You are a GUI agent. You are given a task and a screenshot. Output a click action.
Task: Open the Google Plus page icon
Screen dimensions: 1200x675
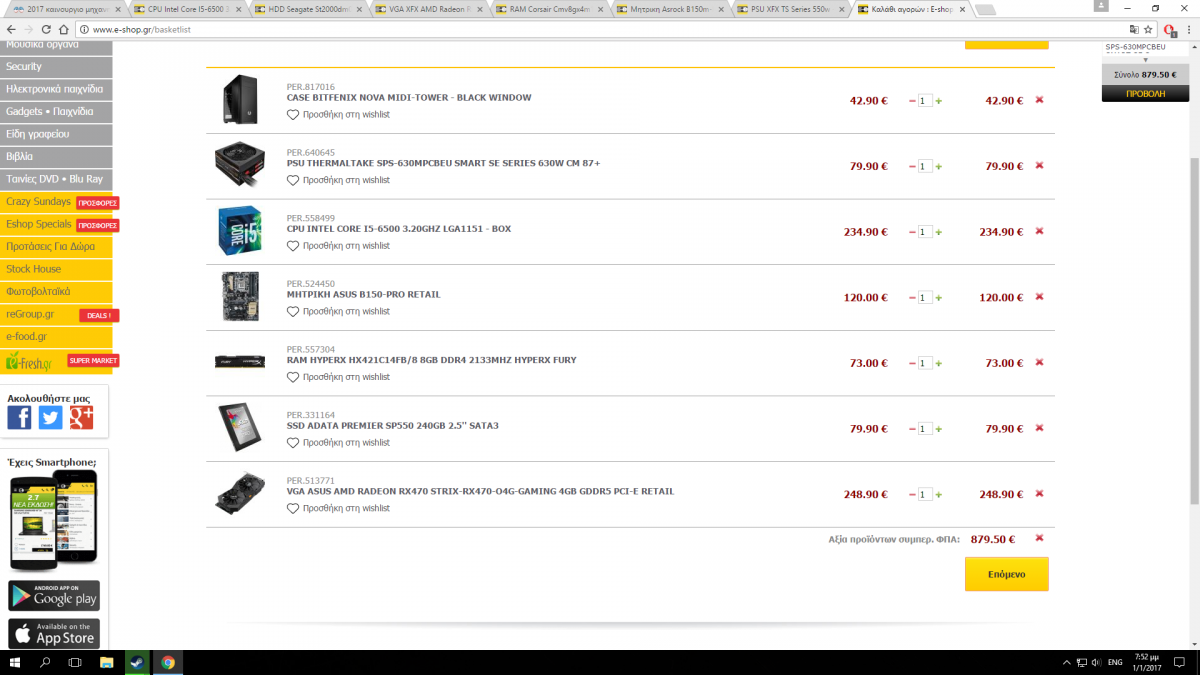(81, 418)
